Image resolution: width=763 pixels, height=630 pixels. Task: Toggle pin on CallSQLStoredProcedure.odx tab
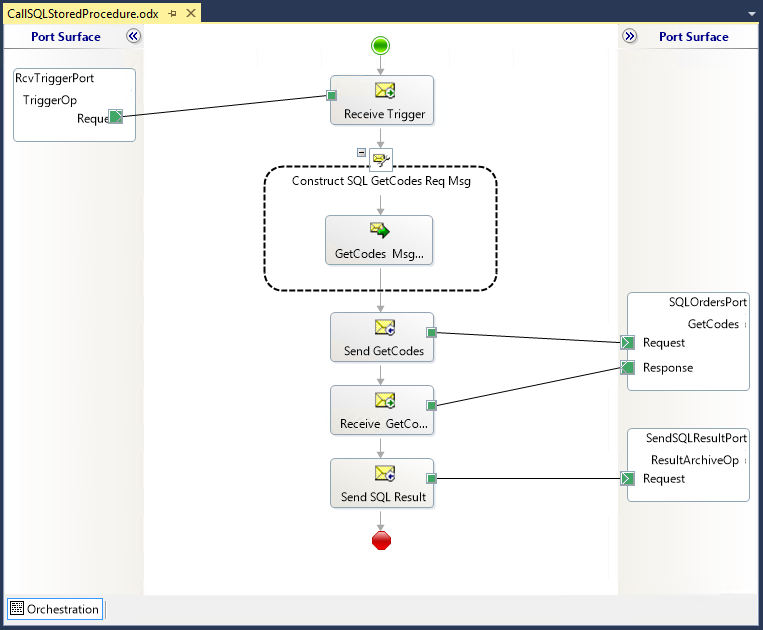172,14
